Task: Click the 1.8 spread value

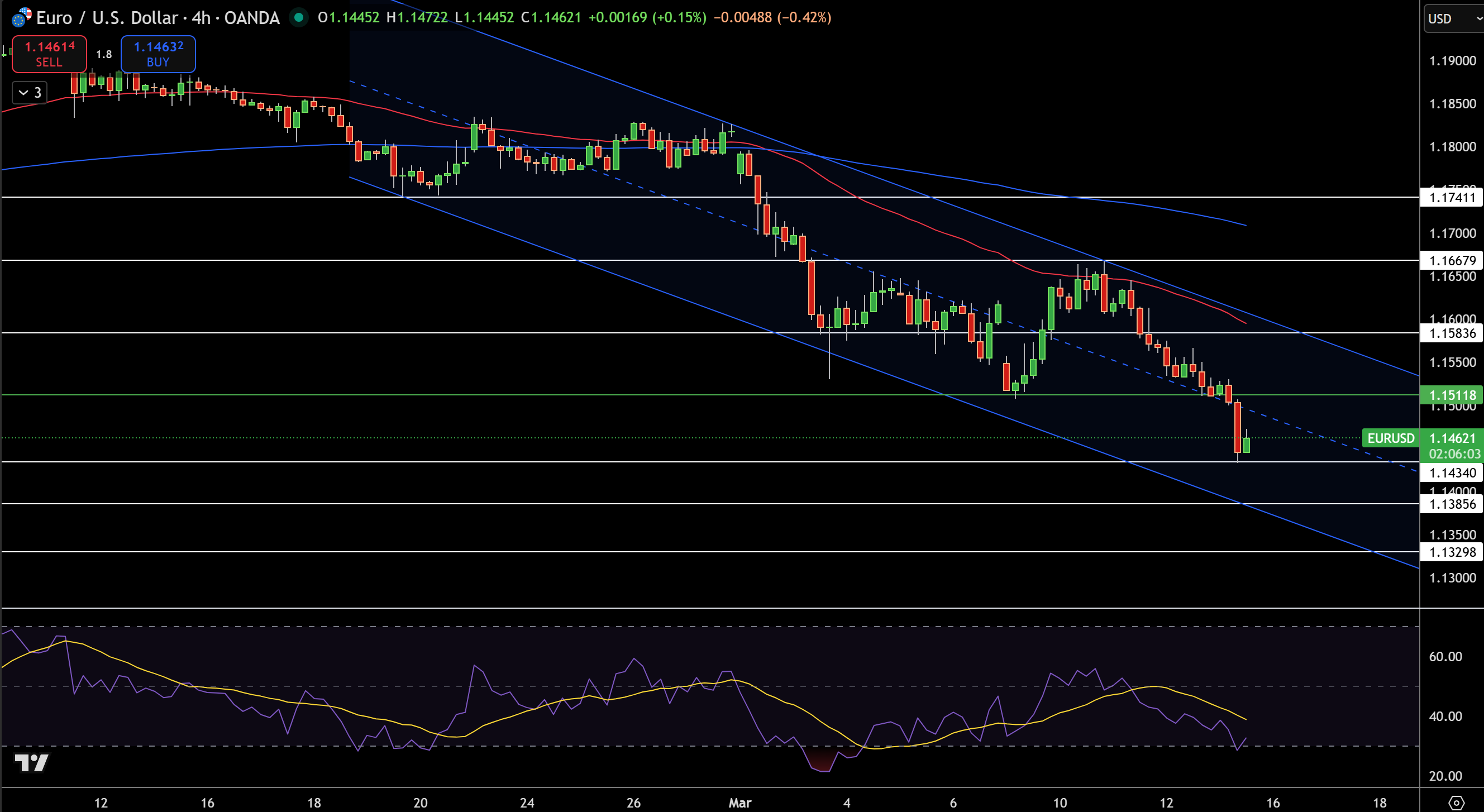Action: pos(104,54)
